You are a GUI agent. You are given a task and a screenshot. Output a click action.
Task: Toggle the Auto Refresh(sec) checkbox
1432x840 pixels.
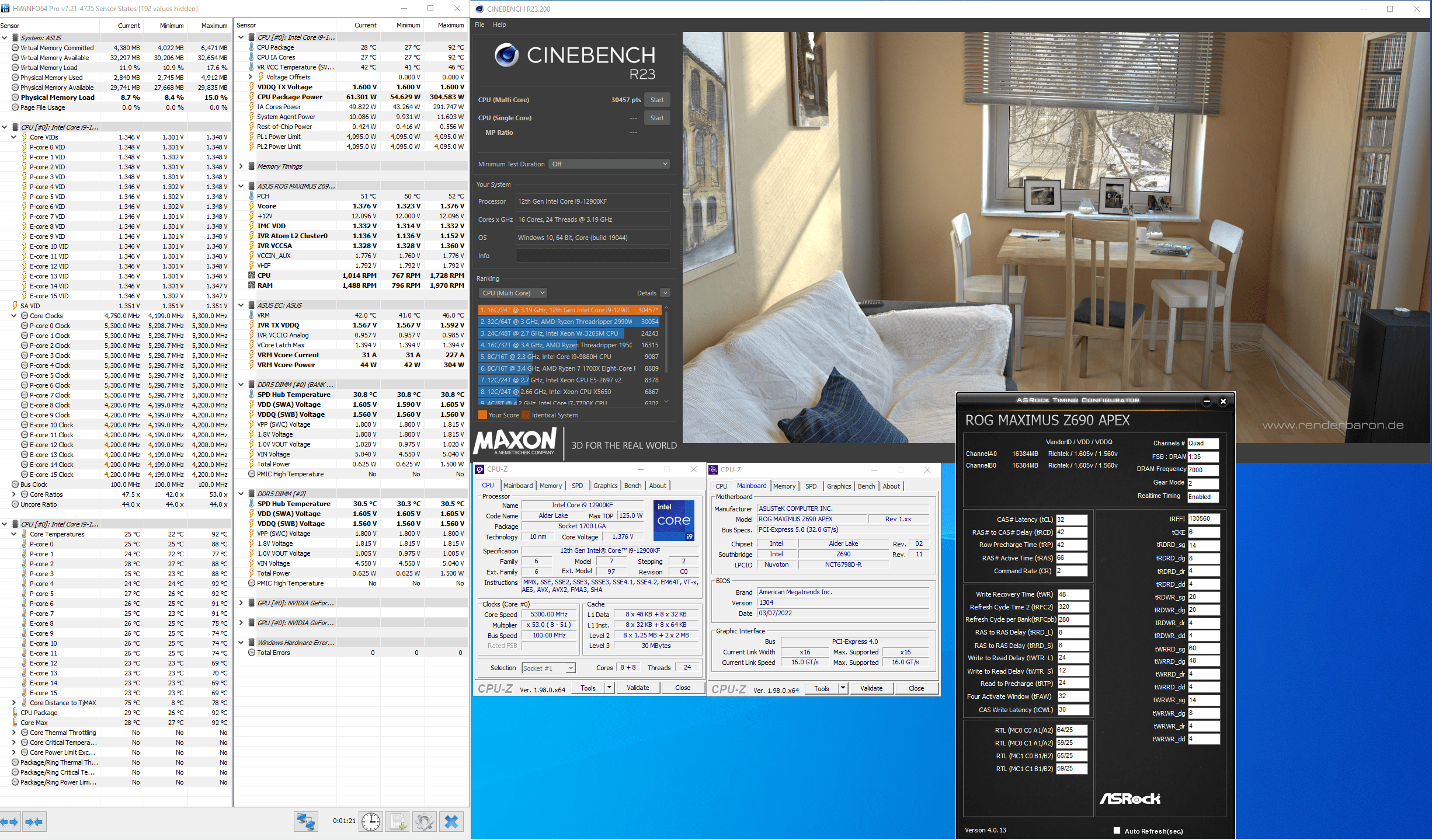point(1117,830)
